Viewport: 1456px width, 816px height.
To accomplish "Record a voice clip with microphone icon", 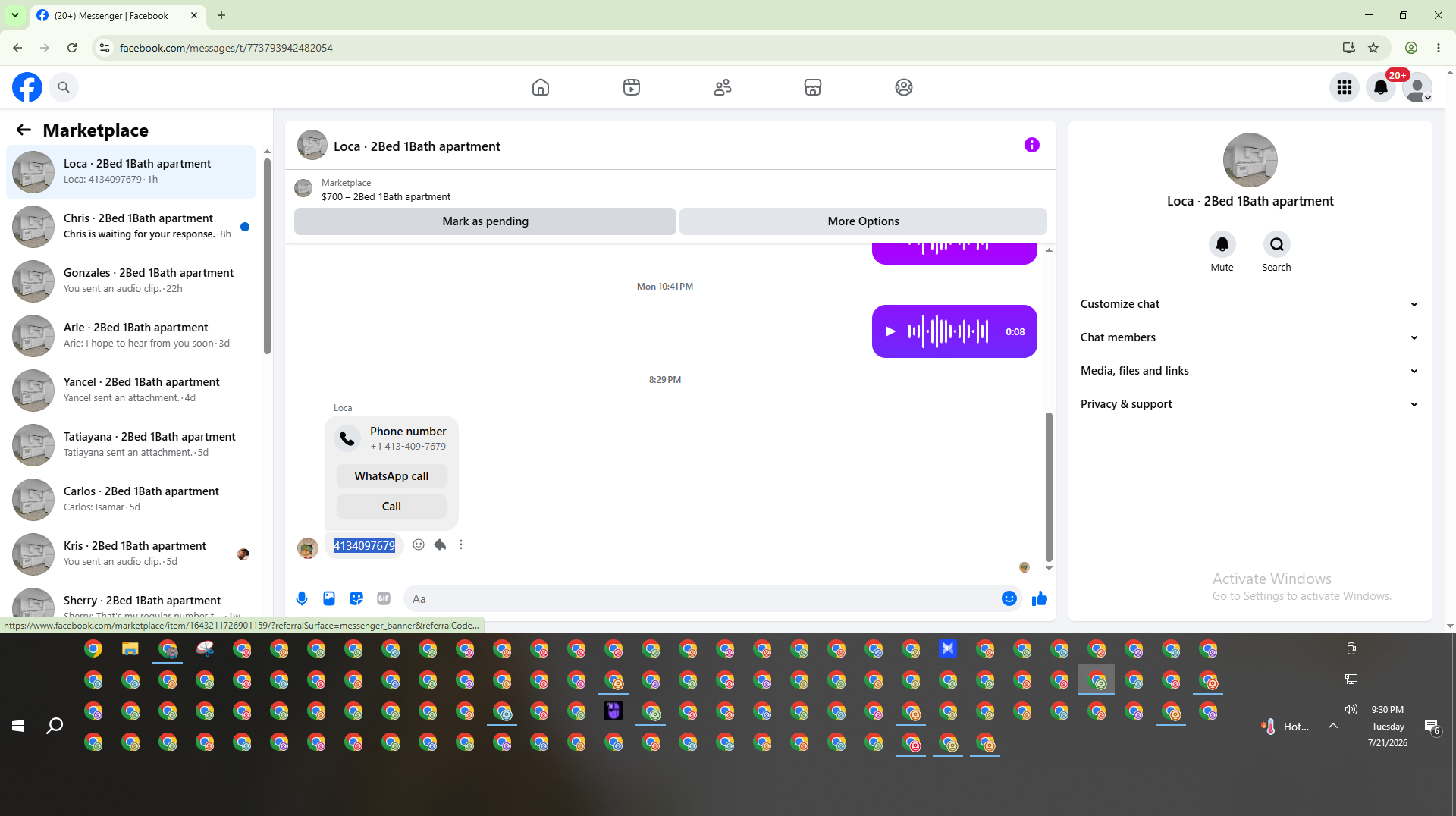I will (302, 598).
